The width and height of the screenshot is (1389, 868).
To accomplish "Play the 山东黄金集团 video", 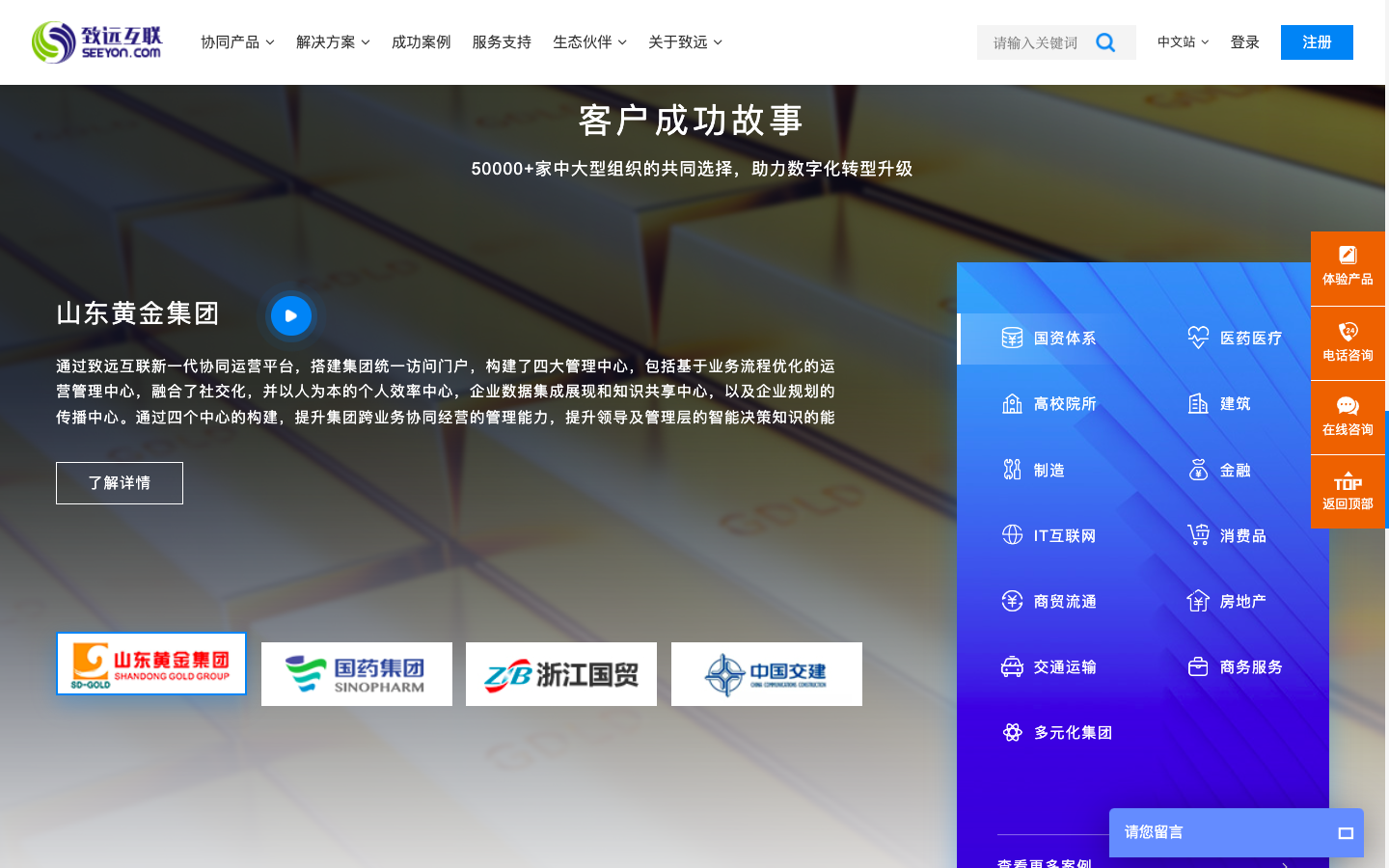I will pos(290,315).
